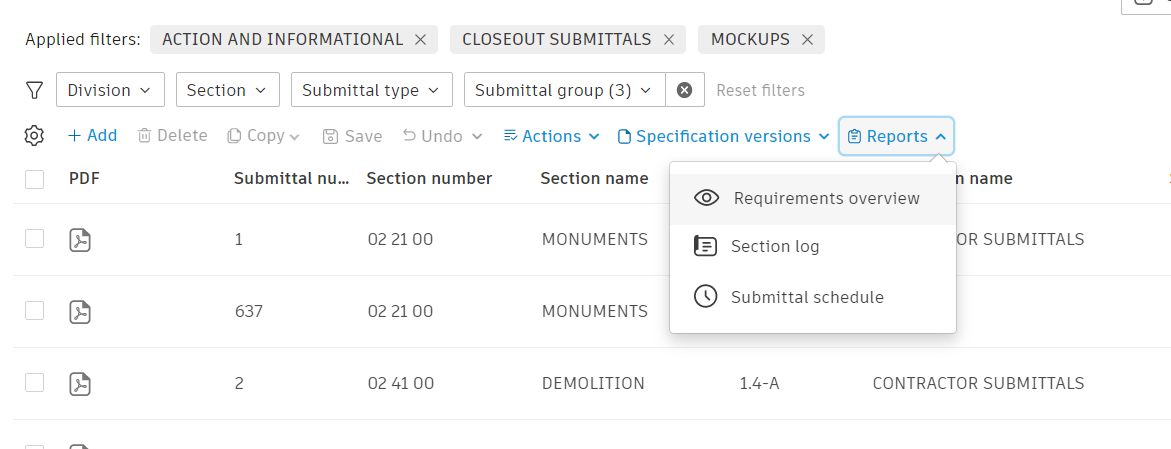Image resolution: width=1171 pixels, height=449 pixels.
Task: Click the Add button
Action: coord(92,136)
